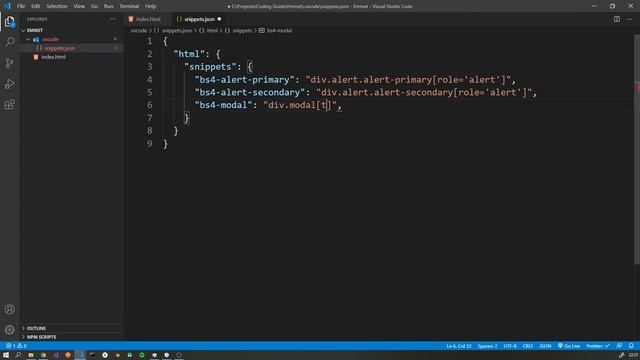
Task: Open the Source Control view
Action: tap(9, 63)
